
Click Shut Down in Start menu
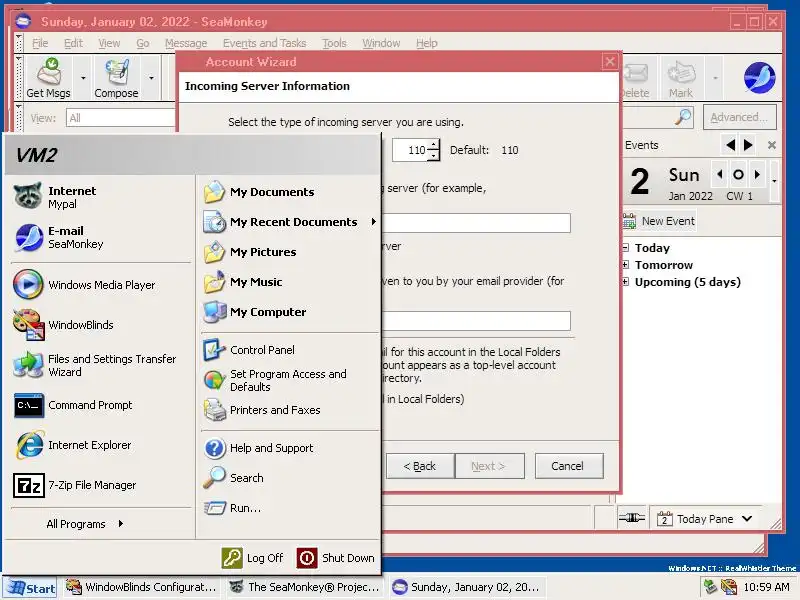tap(336, 558)
